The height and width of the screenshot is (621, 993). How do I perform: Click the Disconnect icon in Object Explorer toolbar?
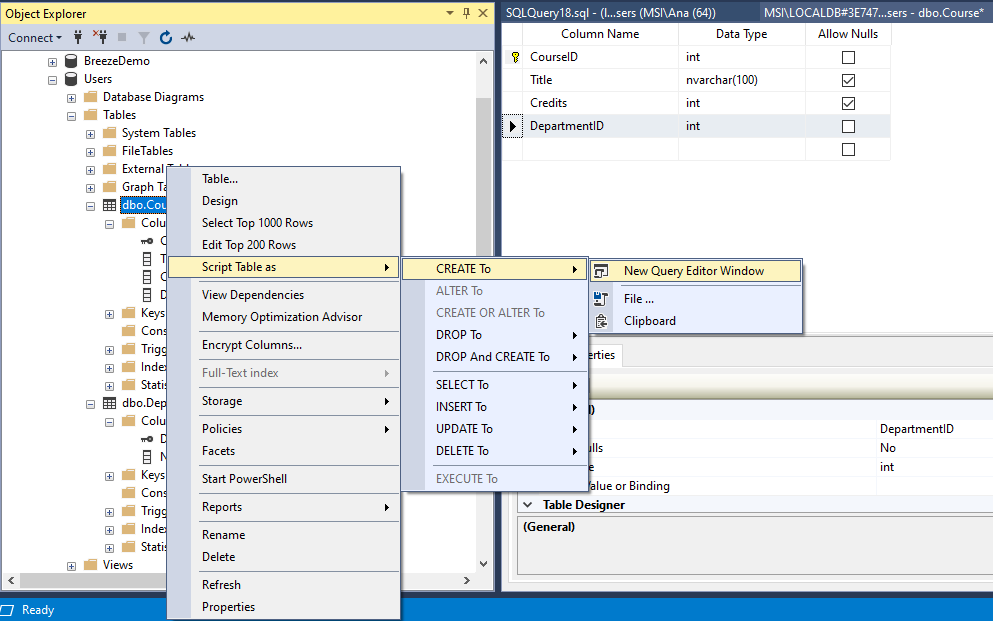(x=101, y=37)
